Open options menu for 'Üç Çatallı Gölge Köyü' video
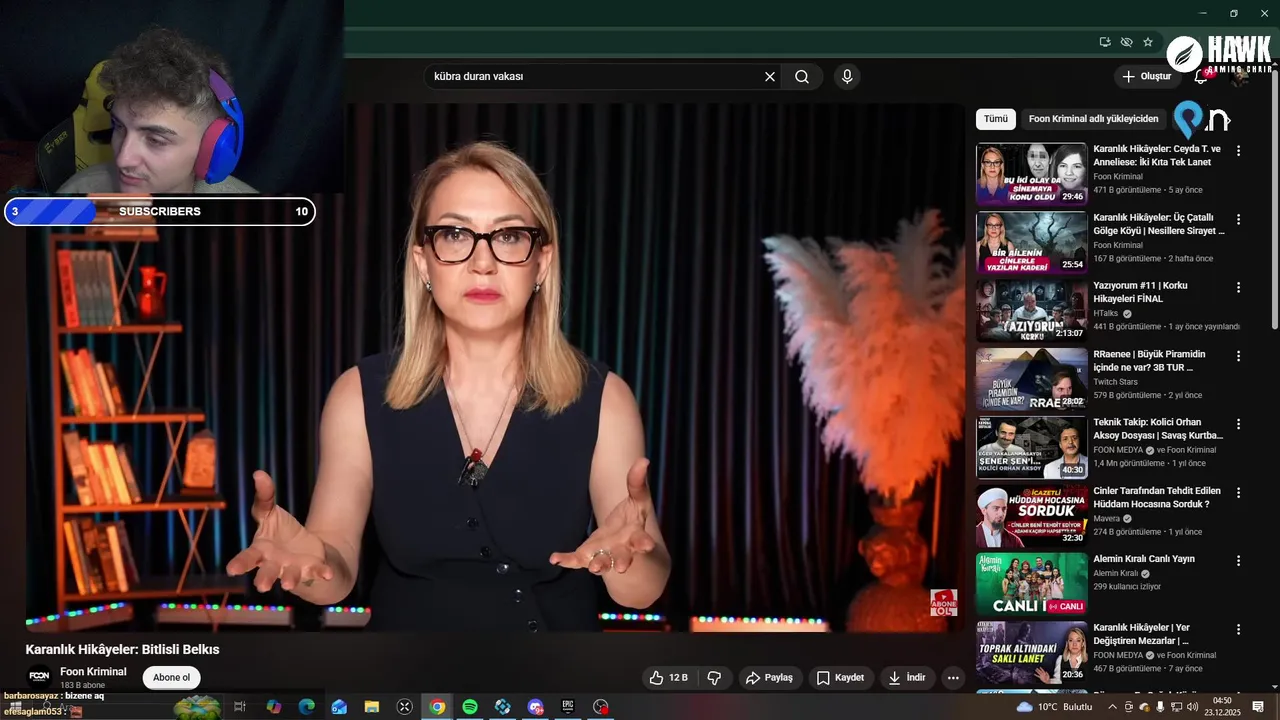Screen dimensions: 1280x720 1238,219
